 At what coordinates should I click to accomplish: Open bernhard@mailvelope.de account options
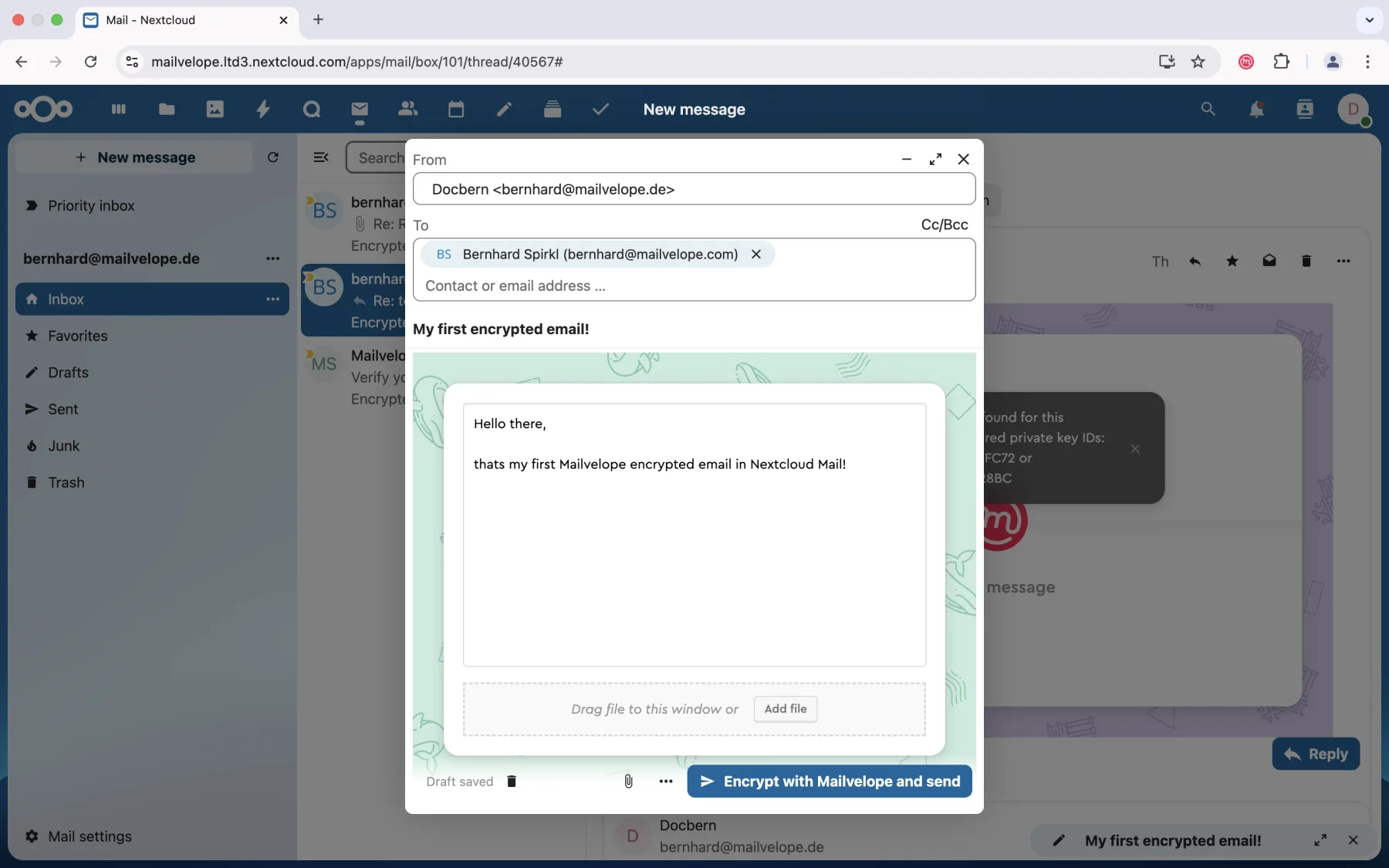tap(273, 258)
